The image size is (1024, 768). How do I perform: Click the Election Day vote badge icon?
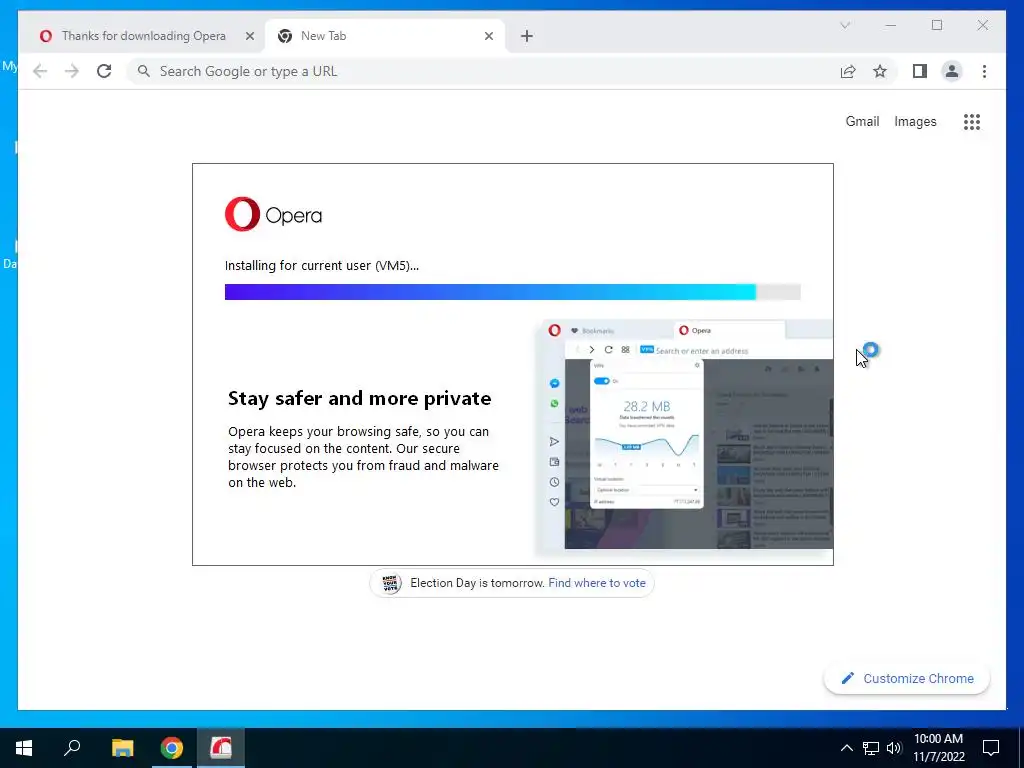[x=391, y=583]
